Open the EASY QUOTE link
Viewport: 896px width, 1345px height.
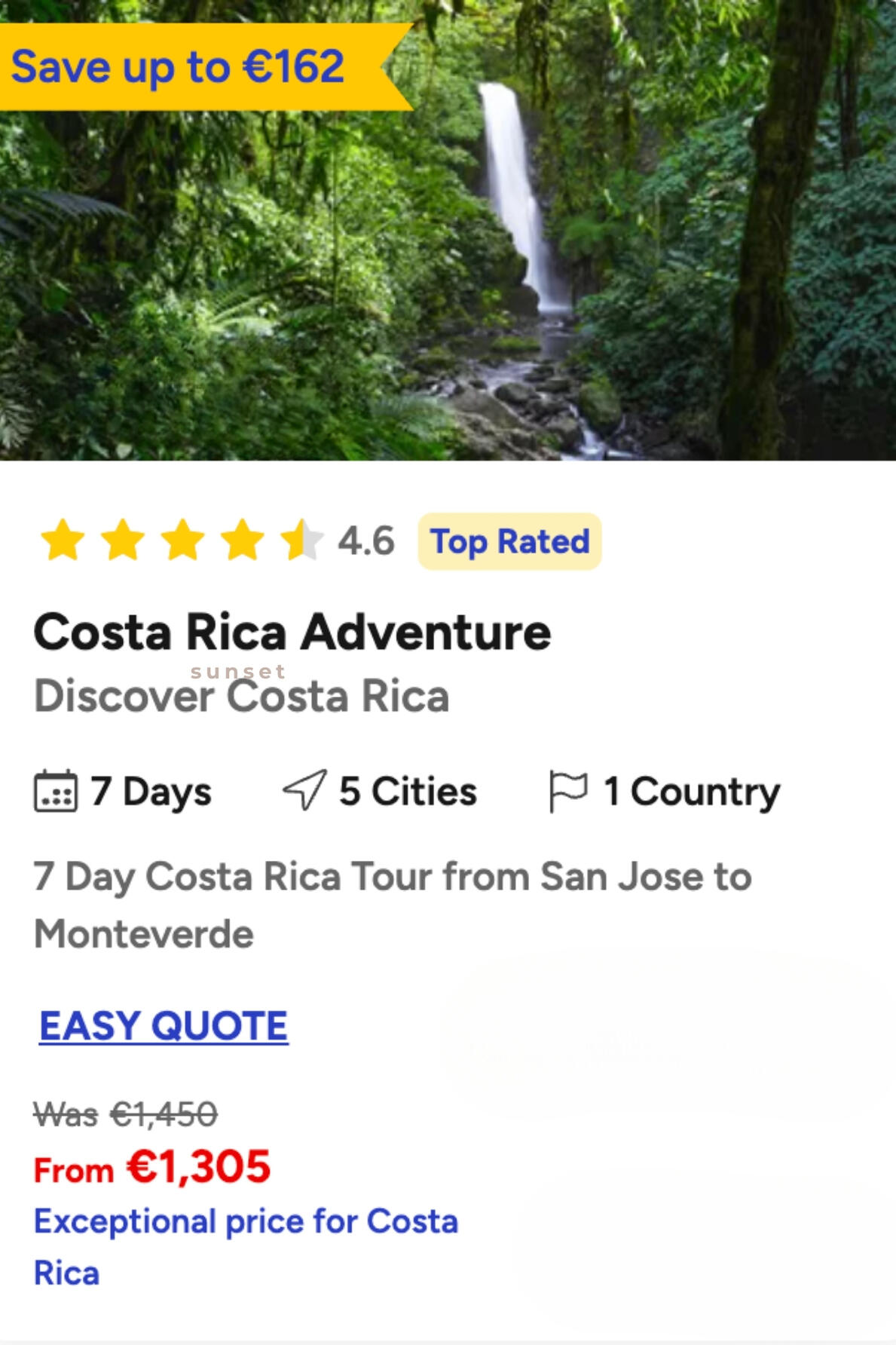click(164, 1026)
